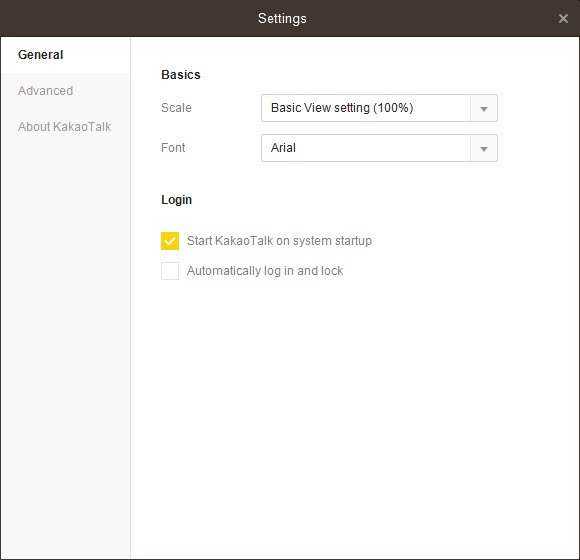580x560 pixels.
Task: Click the Arial font value field
Action: (x=379, y=148)
